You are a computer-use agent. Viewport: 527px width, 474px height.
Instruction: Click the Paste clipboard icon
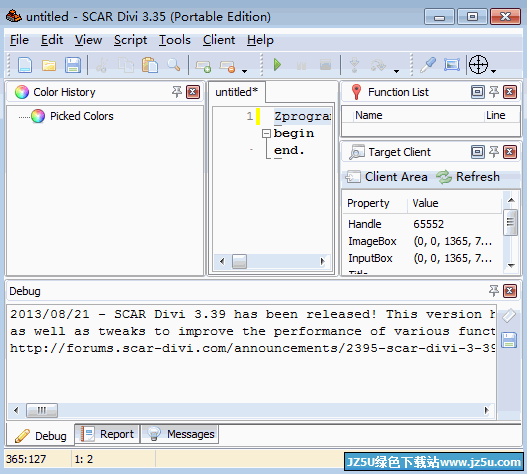(x=150, y=65)
